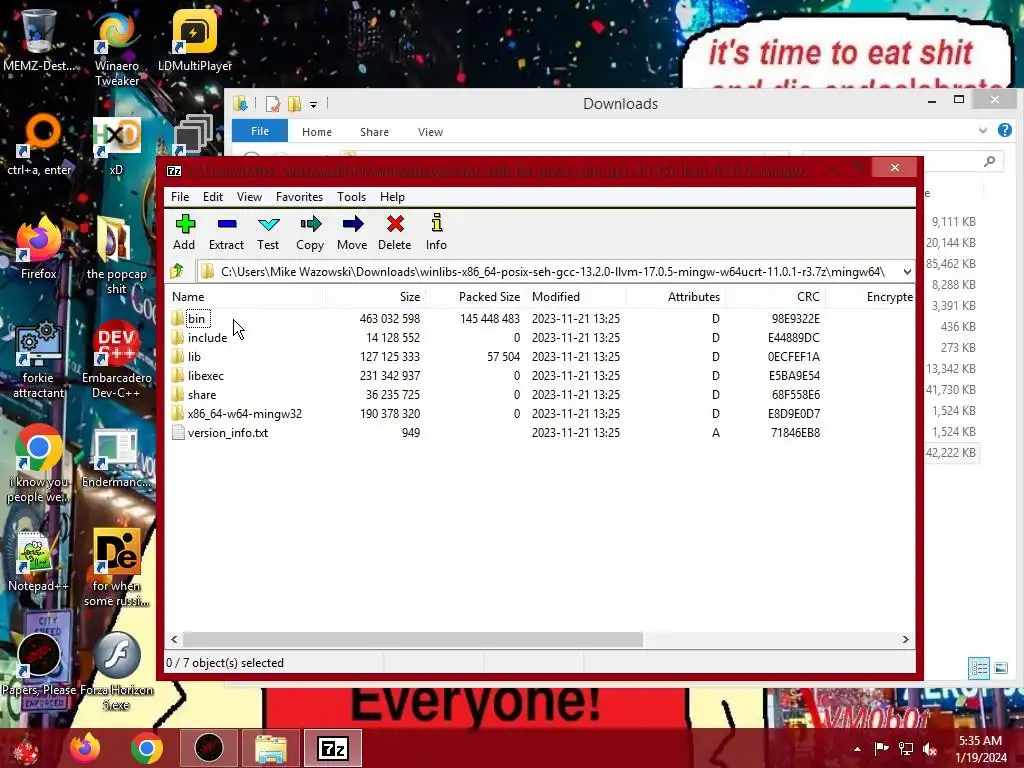
Task: Open the Recycle Bin desktop icon
Action: (x=39, y=40)
